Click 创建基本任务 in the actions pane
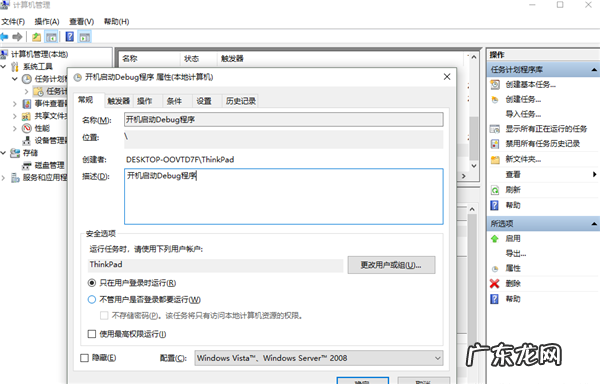This screenshot has width=600, height=384. pyautogui.click(x=530, y=85)
